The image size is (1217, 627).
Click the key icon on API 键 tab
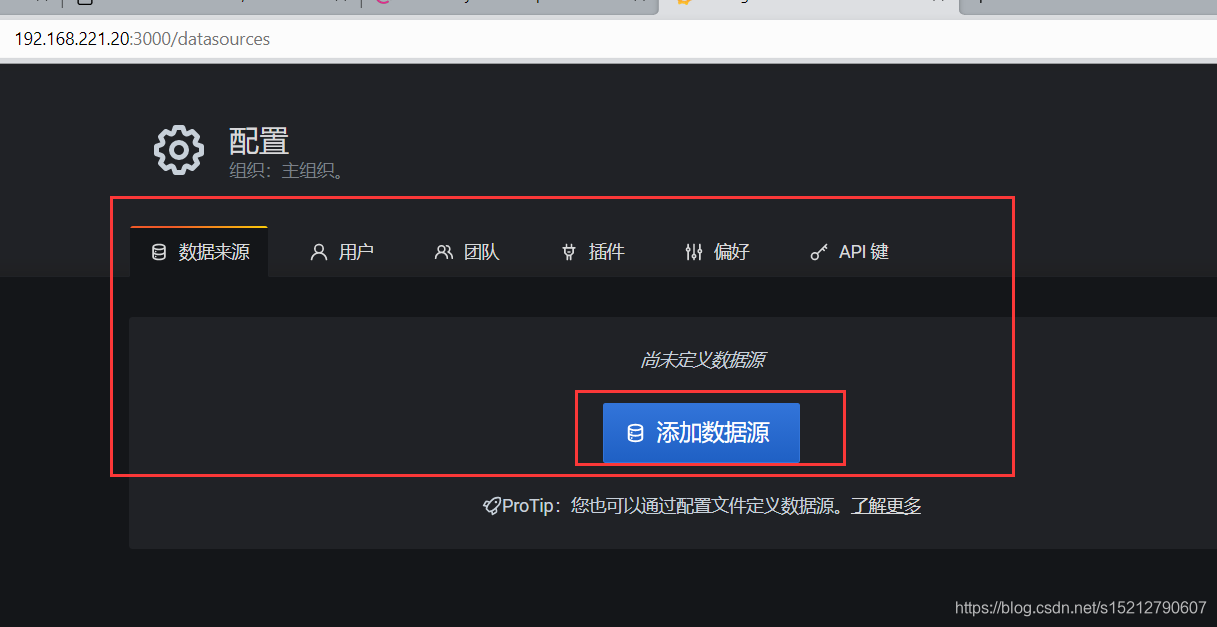(819, 252)
